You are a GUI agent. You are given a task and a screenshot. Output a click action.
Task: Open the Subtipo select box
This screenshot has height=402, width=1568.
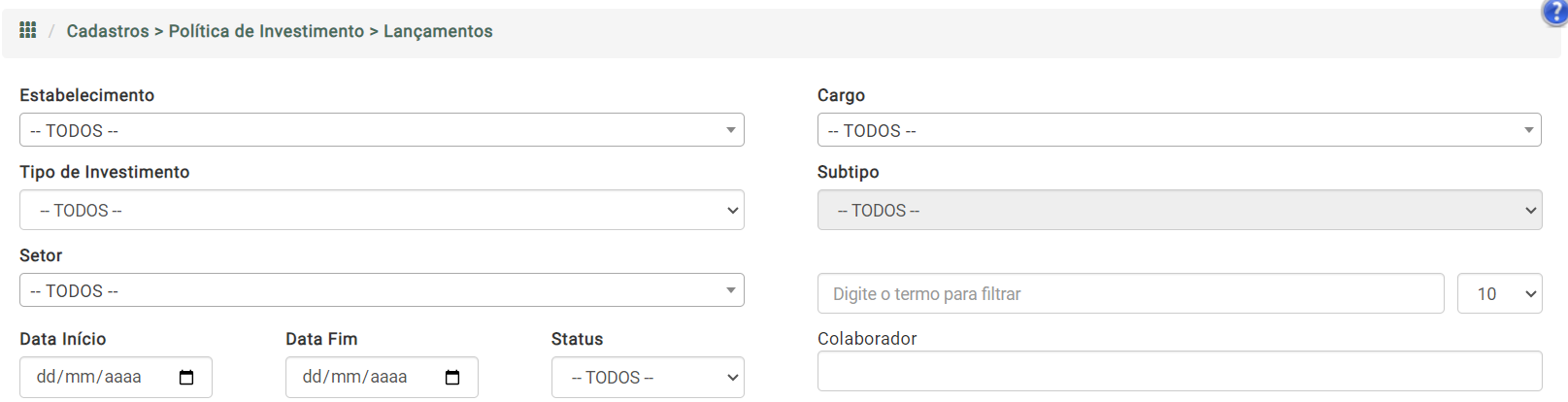1180,210
